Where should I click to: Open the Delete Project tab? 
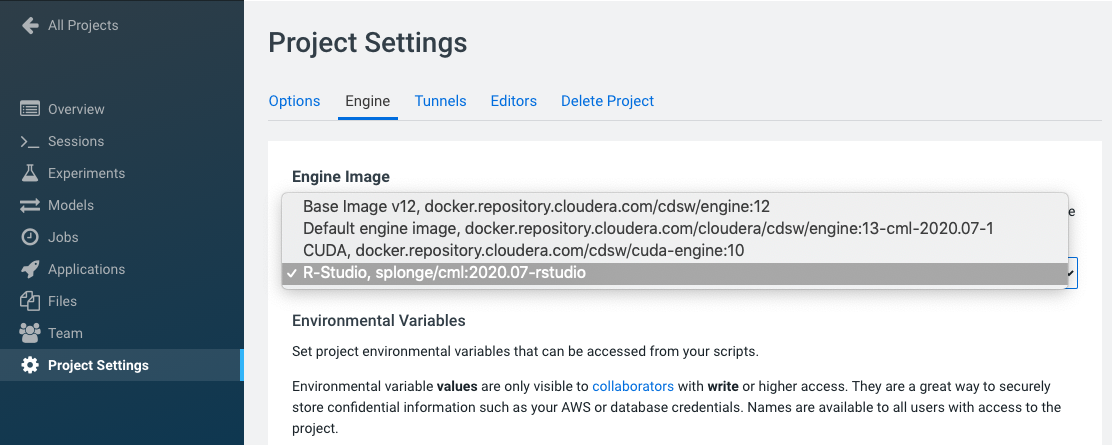[x=607, y=101]
